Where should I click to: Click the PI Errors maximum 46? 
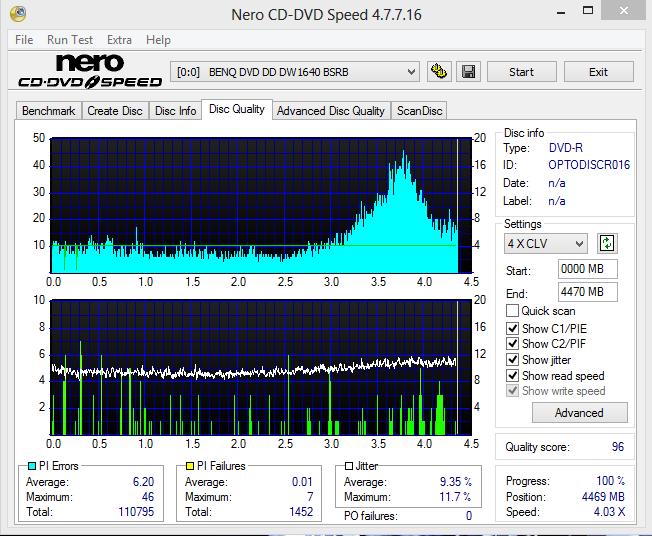(x=148, y=497)
